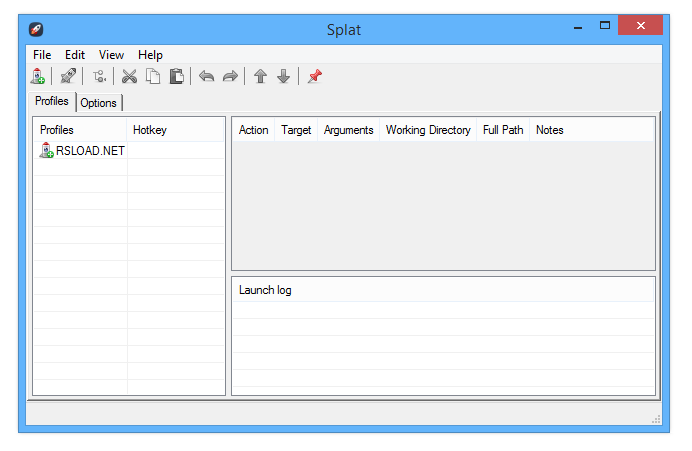Click the Notes column header
This screenshot has width=692, height=451.
pos(591,130)
